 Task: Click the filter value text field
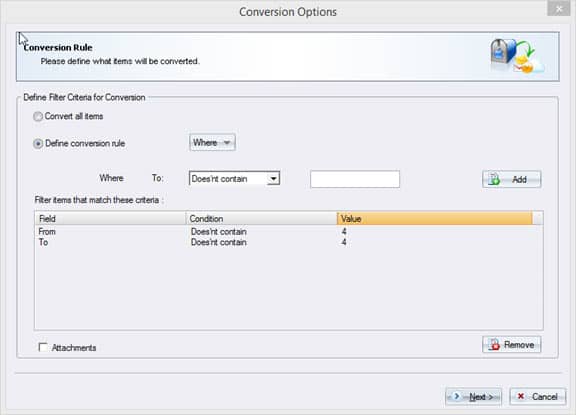(355, 179)
